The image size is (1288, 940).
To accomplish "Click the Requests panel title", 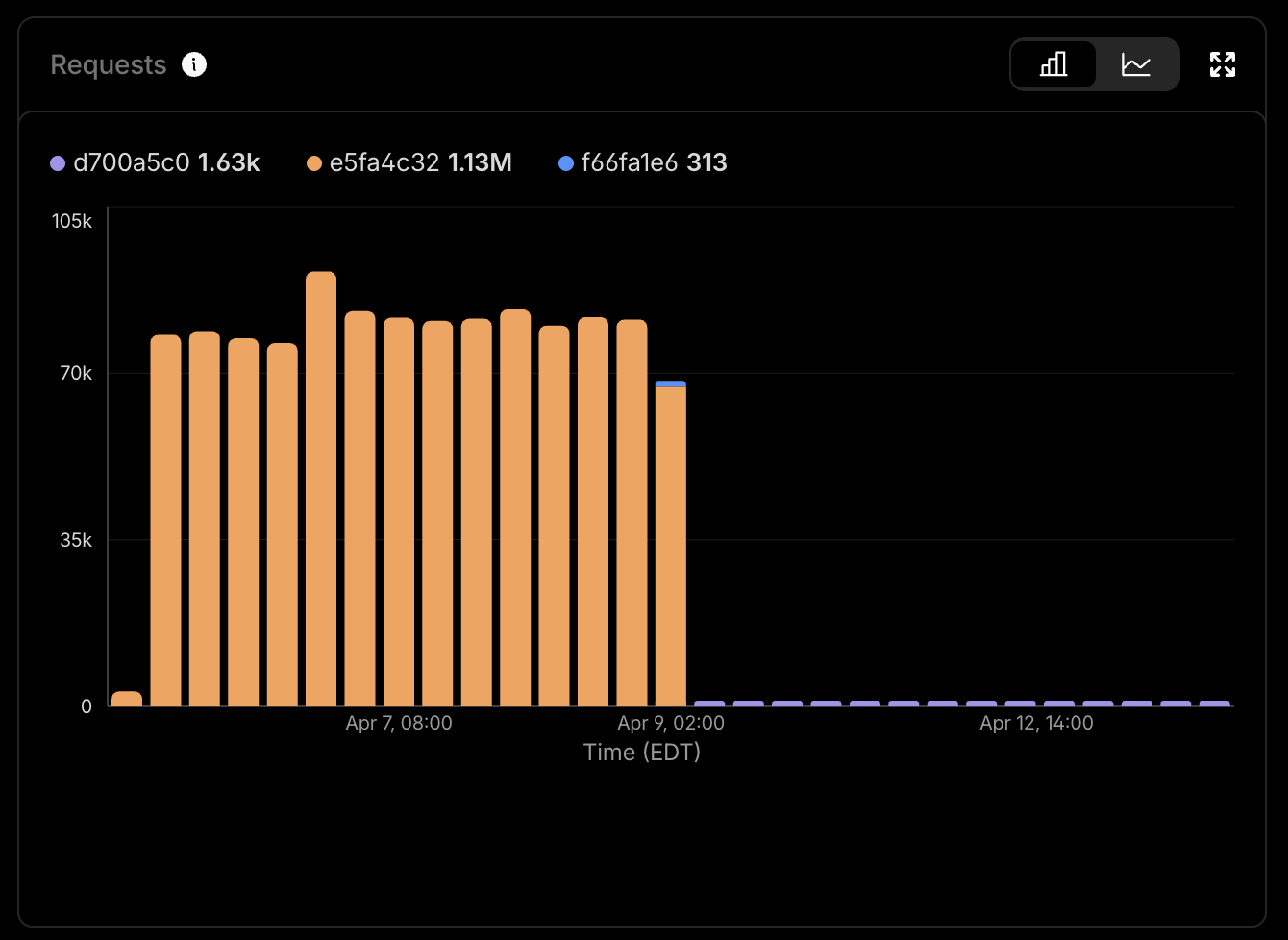I will pyautogui.click(x=108, y=64).
